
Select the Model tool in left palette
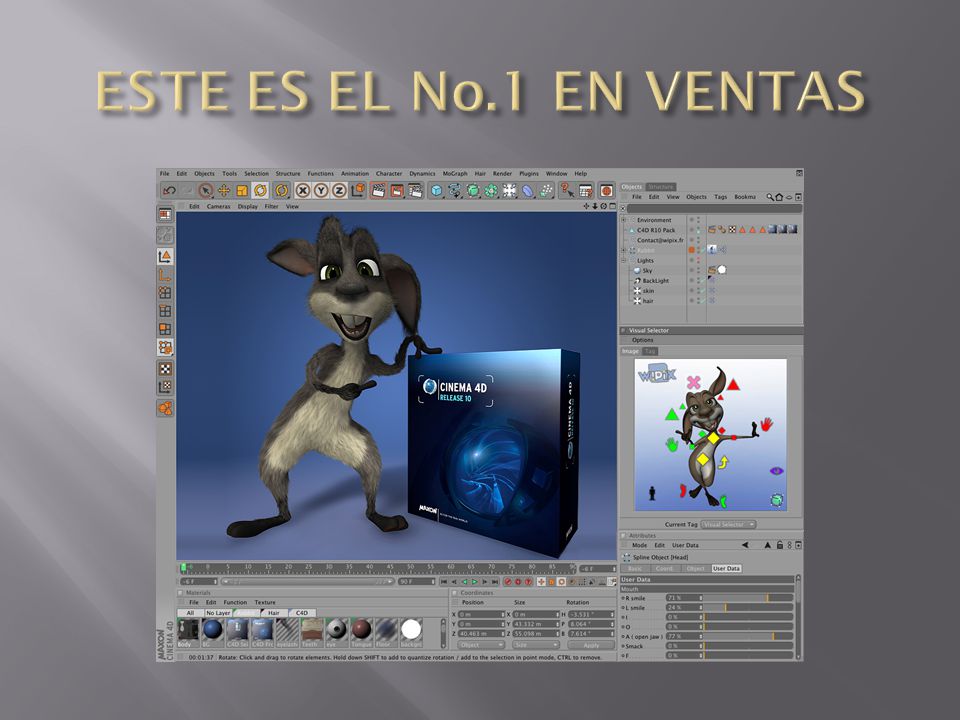pyautogui.click(x=165, y=257)
